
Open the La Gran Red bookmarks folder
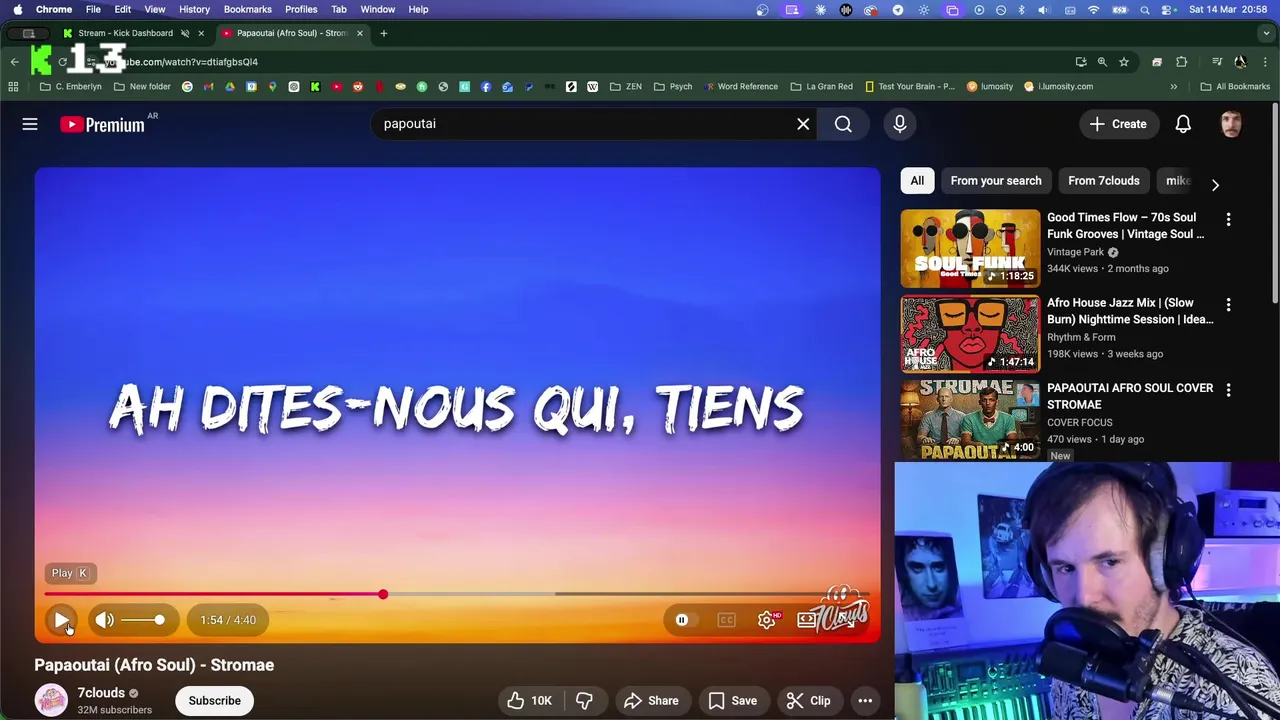(821, 87)
